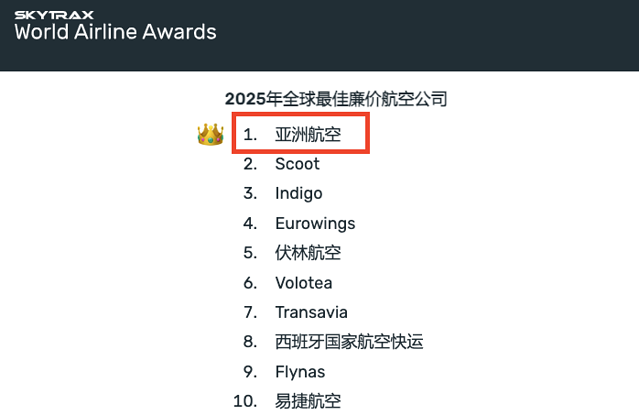Screen dimensions: 639x415
Task: Select Transavia in the ranking
Action: tap(311, 312)
